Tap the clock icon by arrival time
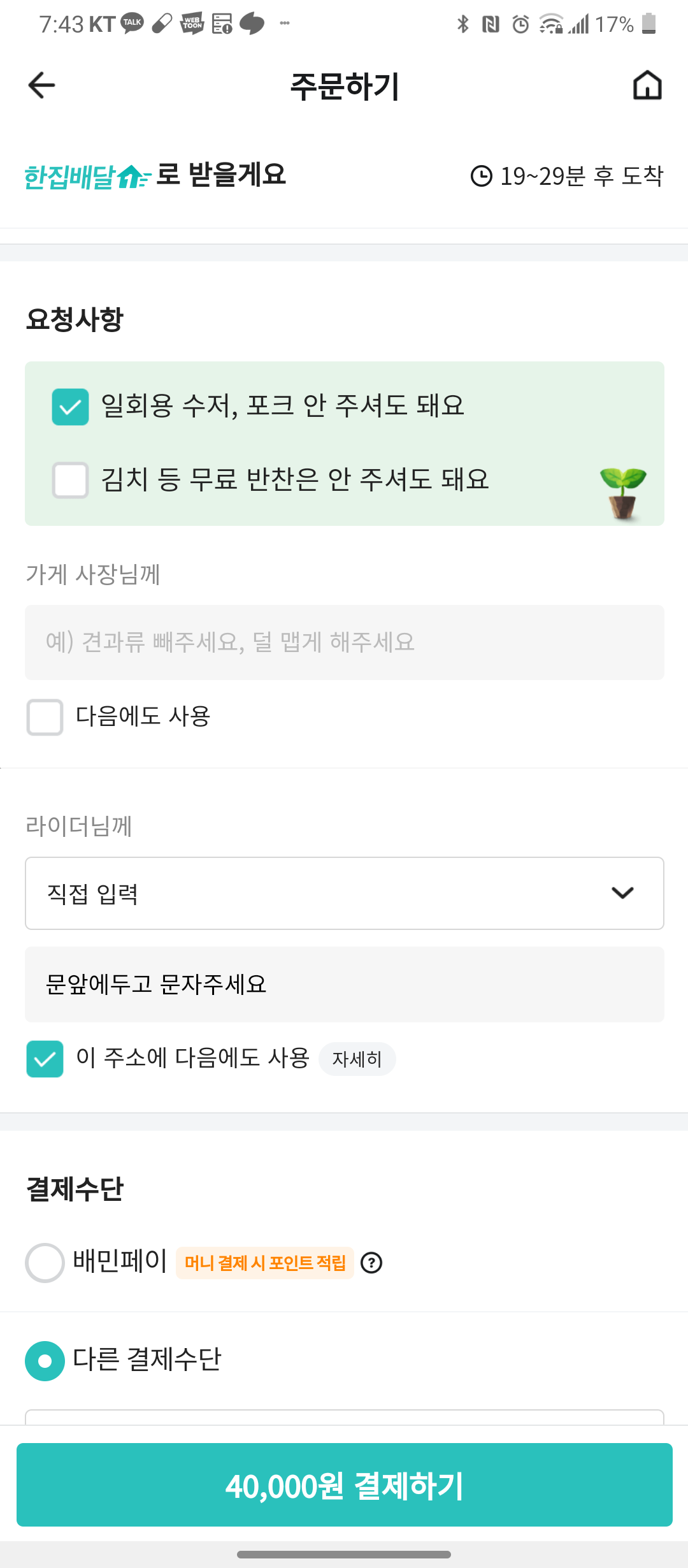This screenshot has height=1568, width=688. (x=482, y=176)
